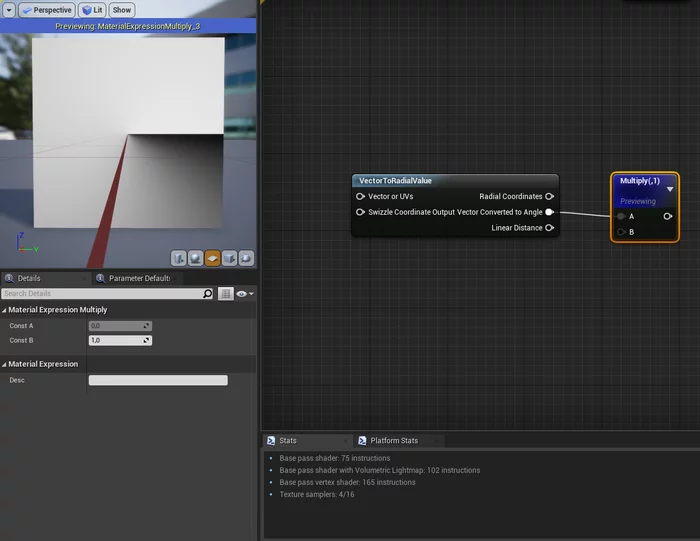Collapse the Multiply node preview arrow
700x541 pixels.
point(670,190)
